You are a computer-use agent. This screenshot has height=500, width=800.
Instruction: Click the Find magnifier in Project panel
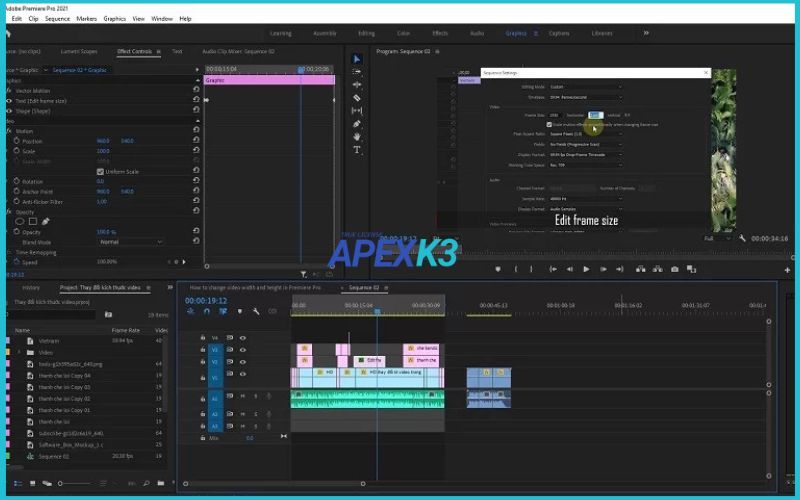pos(146,483)
